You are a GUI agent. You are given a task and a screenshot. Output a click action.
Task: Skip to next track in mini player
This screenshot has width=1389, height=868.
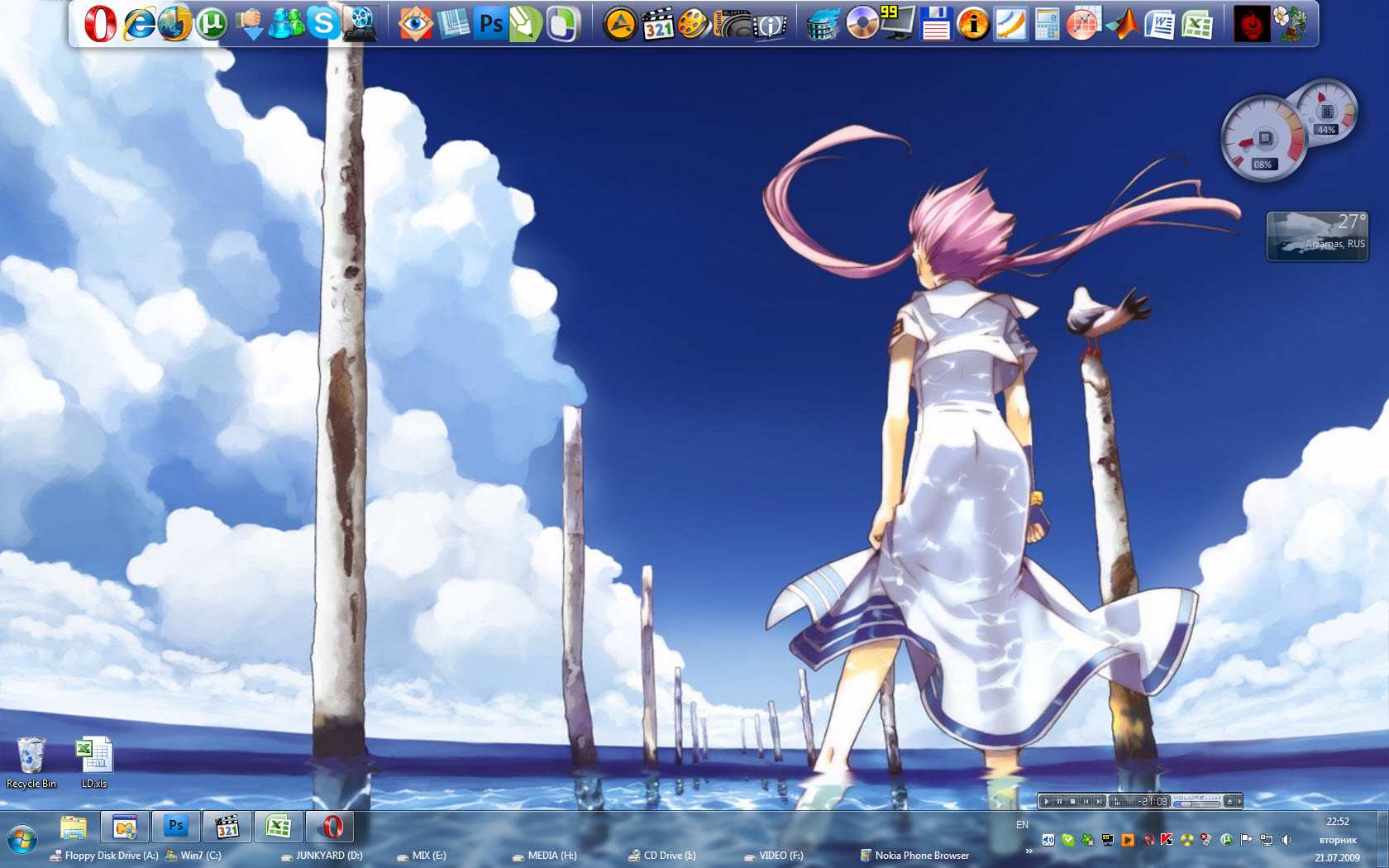(x=1099, y=801)
